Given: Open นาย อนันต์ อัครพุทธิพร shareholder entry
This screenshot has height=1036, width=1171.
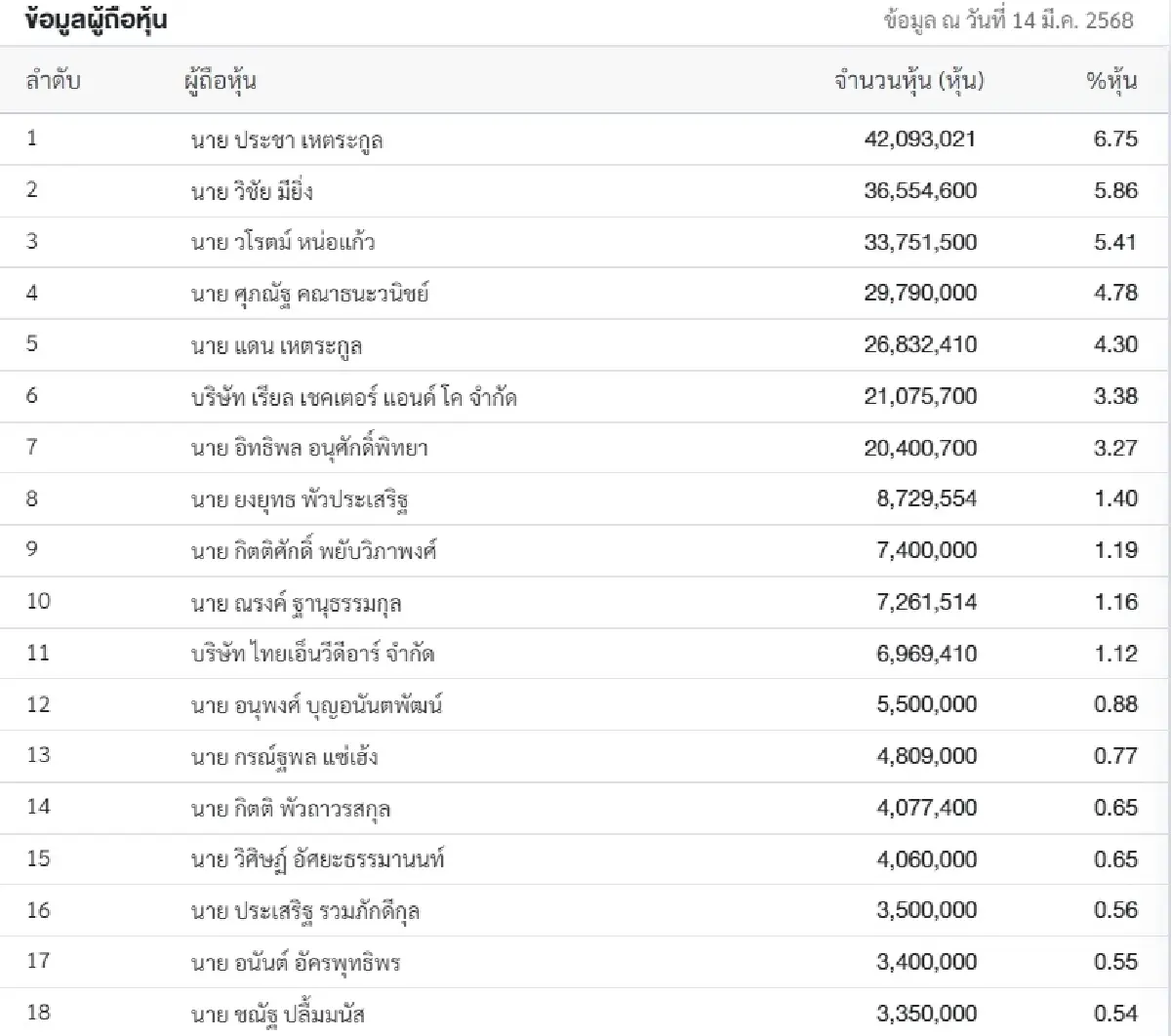Looking at the screenshot, I should [x=296, y=963].
